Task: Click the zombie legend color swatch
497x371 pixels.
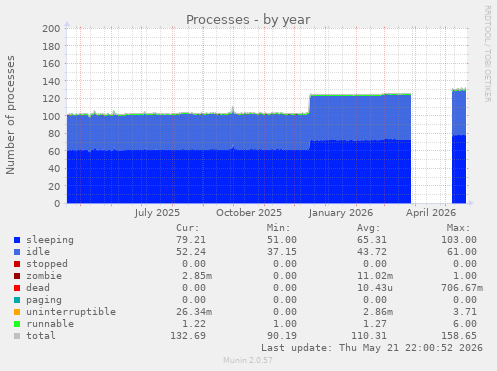Action: [17, 276]
